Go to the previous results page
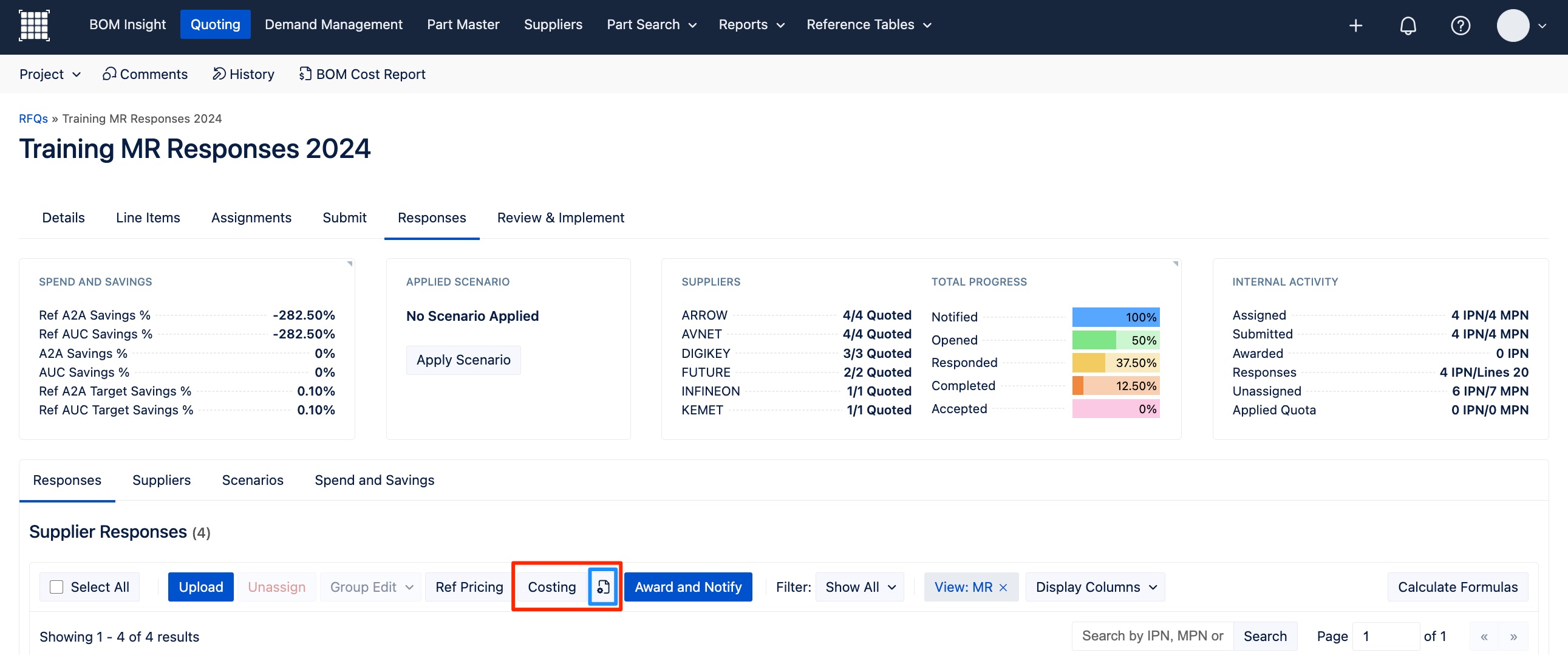The width and height of the screenshot is (1568, 655). point(1484,637)
